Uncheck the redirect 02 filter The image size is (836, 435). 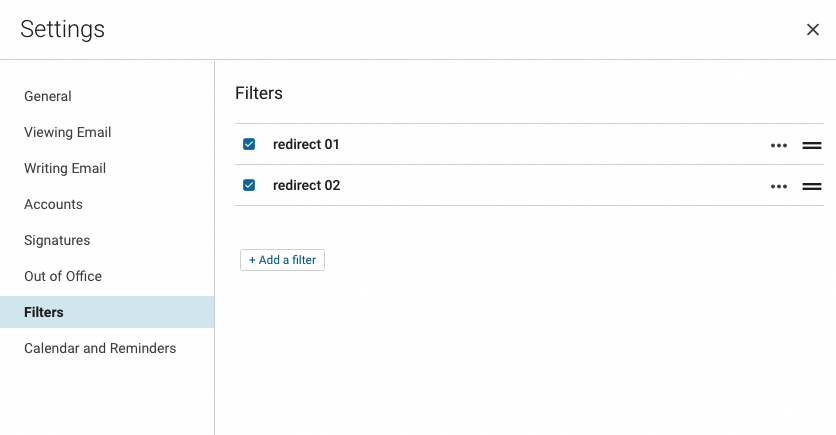click(x=249, y=185)
